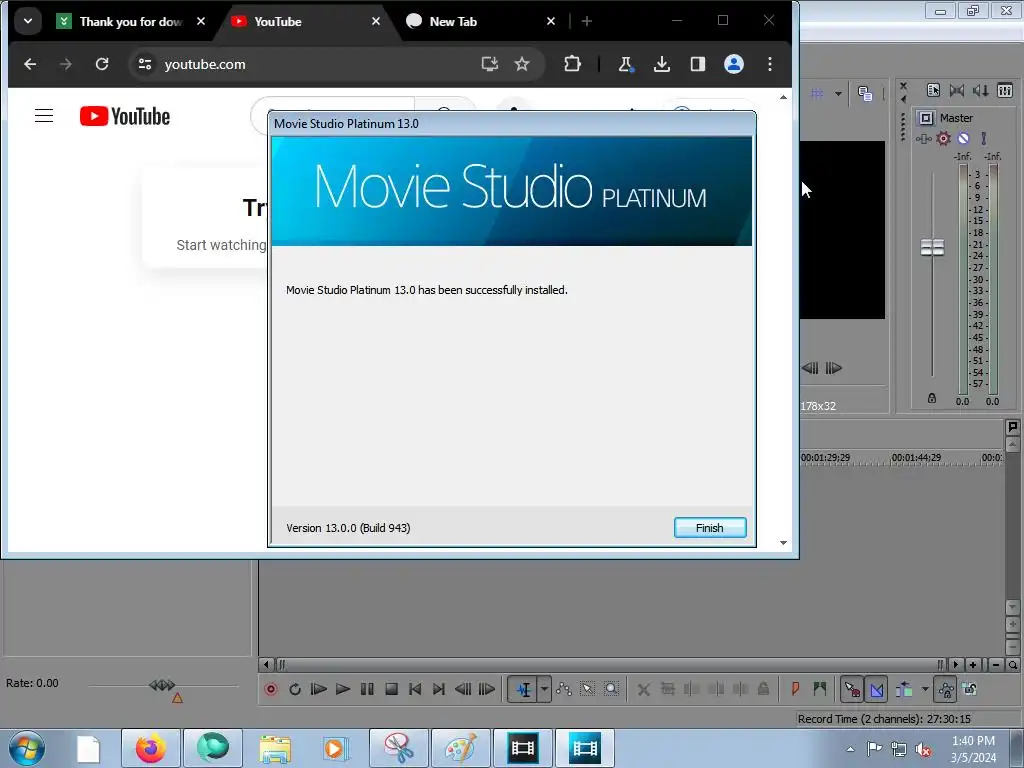Toggle Enable Snapping button
Viewport: 1024px width, 768px height.
point(852,689)
